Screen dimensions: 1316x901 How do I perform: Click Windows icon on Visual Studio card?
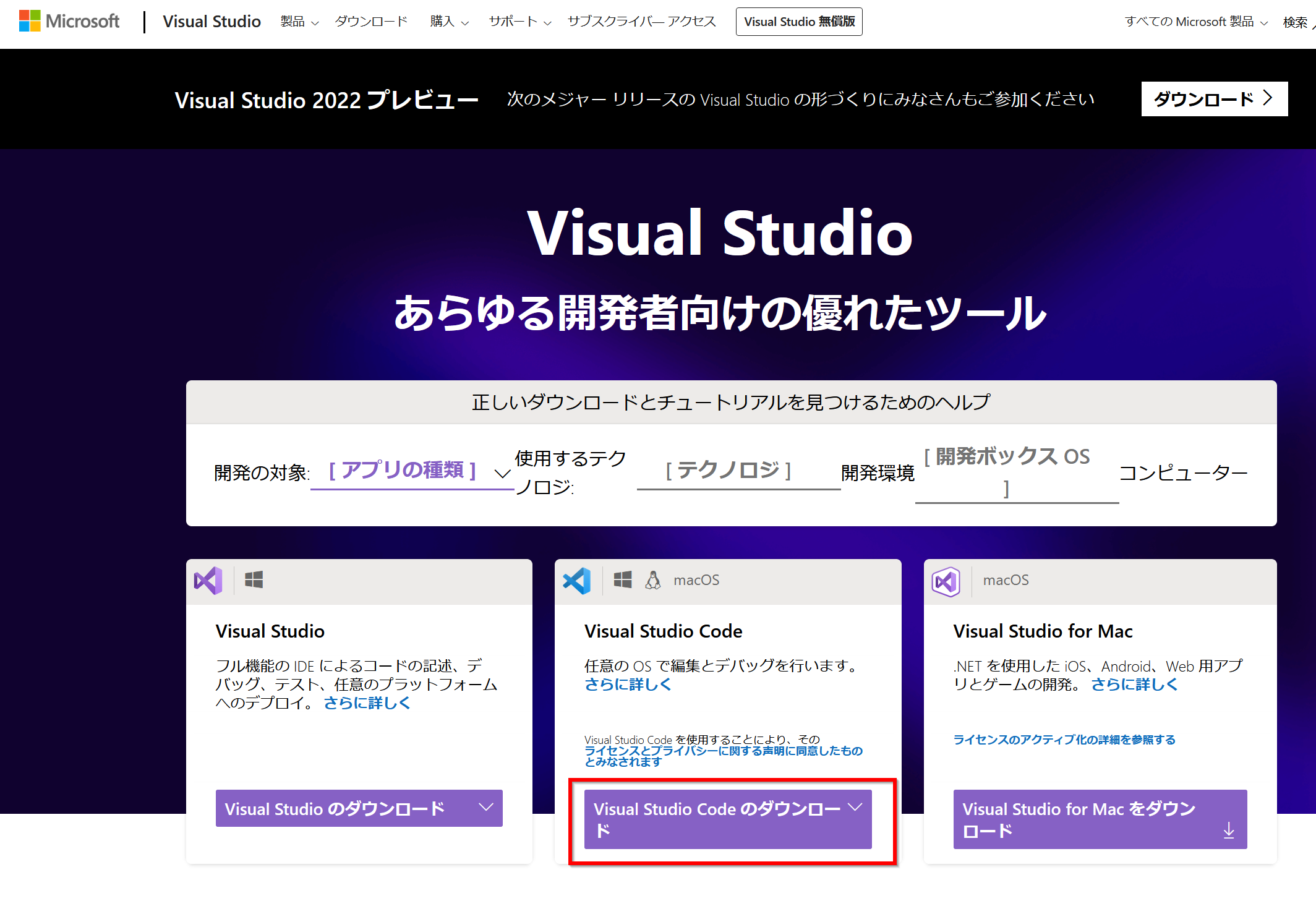click(254, 580)
